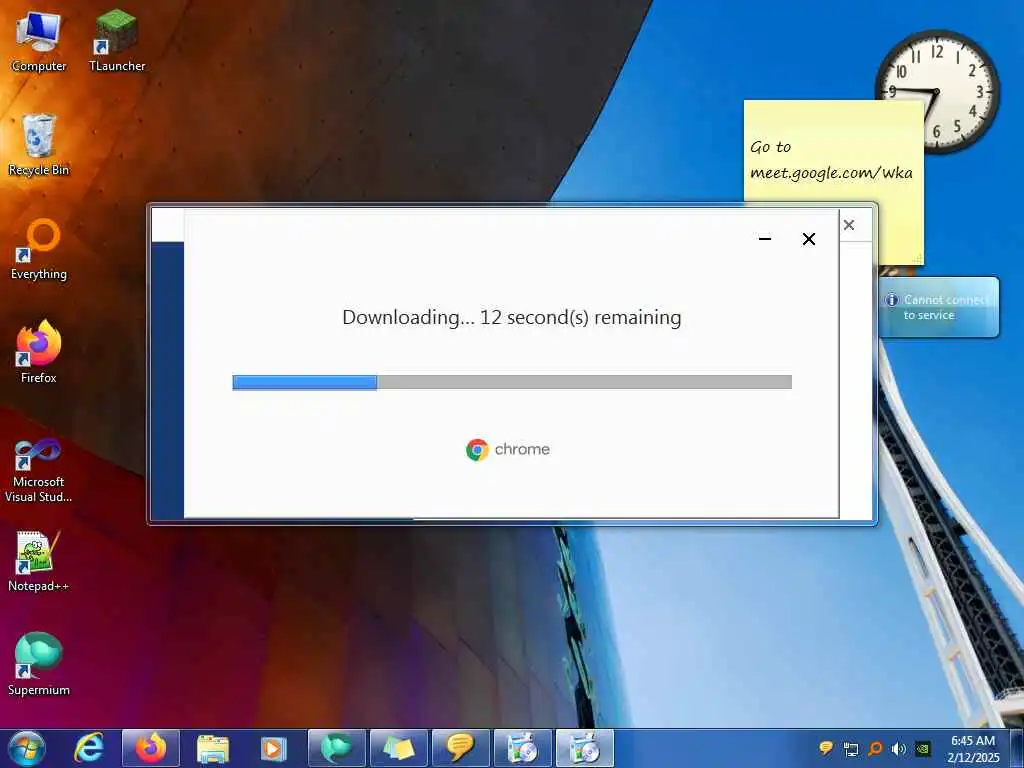Click the yellow speech bubble taskbar button

460,748
